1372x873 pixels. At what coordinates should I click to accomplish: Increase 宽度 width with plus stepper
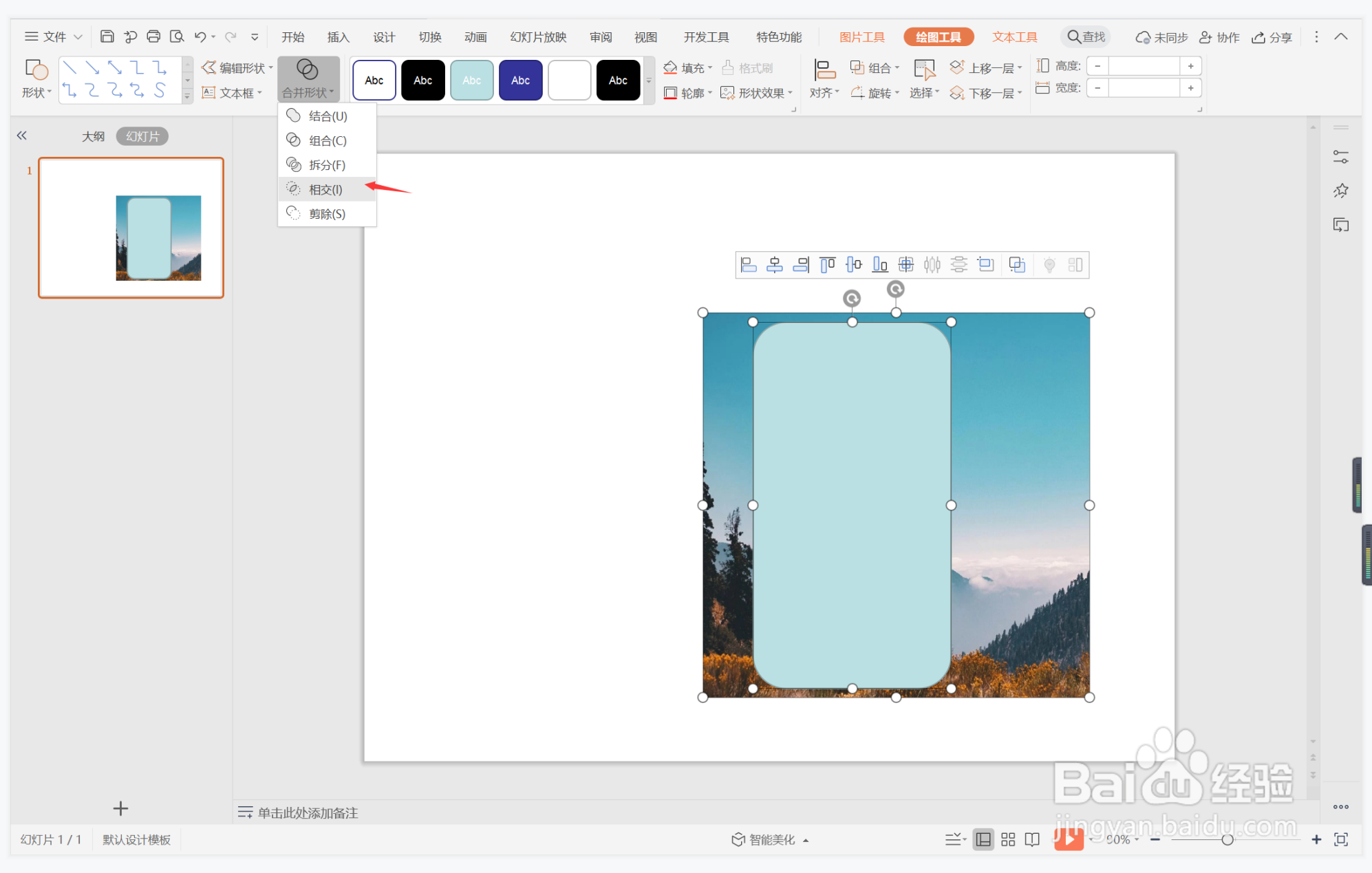point(1190,88)
